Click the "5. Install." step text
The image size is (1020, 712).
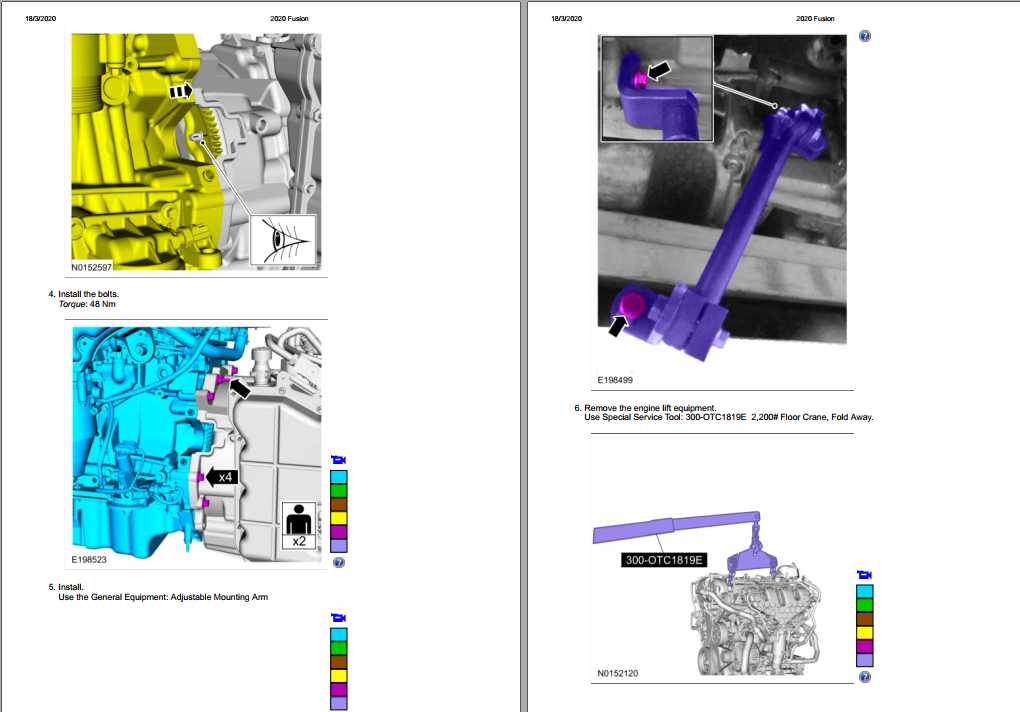[66, 587]
